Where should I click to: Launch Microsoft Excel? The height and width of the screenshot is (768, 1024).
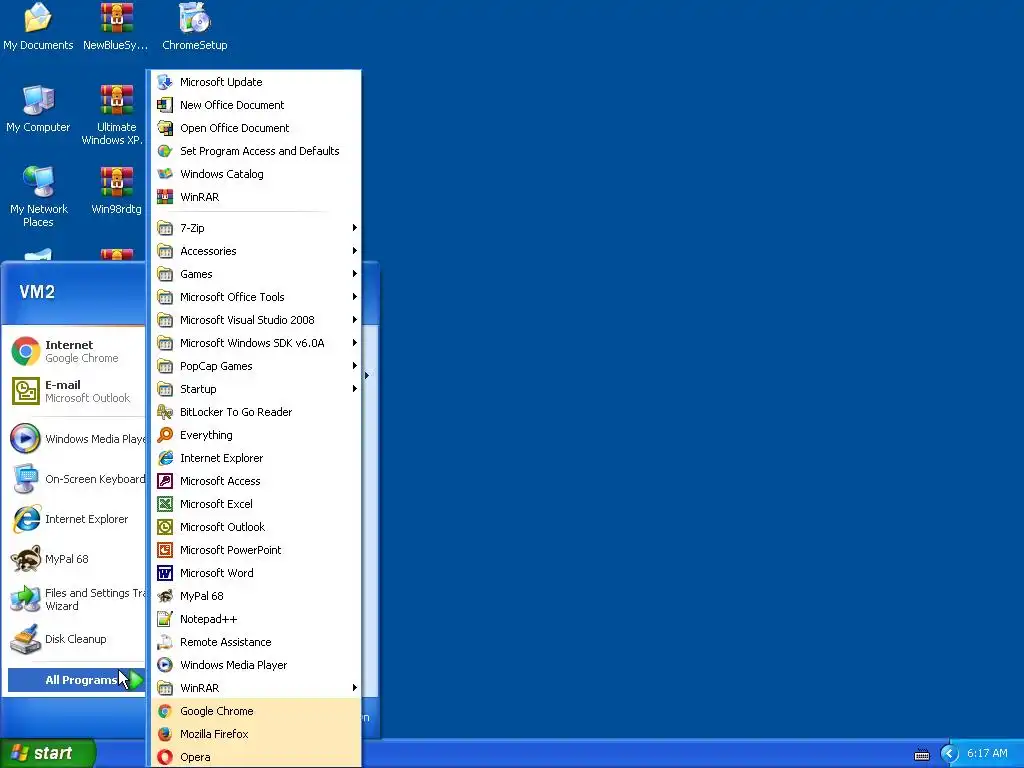point(255,504)
